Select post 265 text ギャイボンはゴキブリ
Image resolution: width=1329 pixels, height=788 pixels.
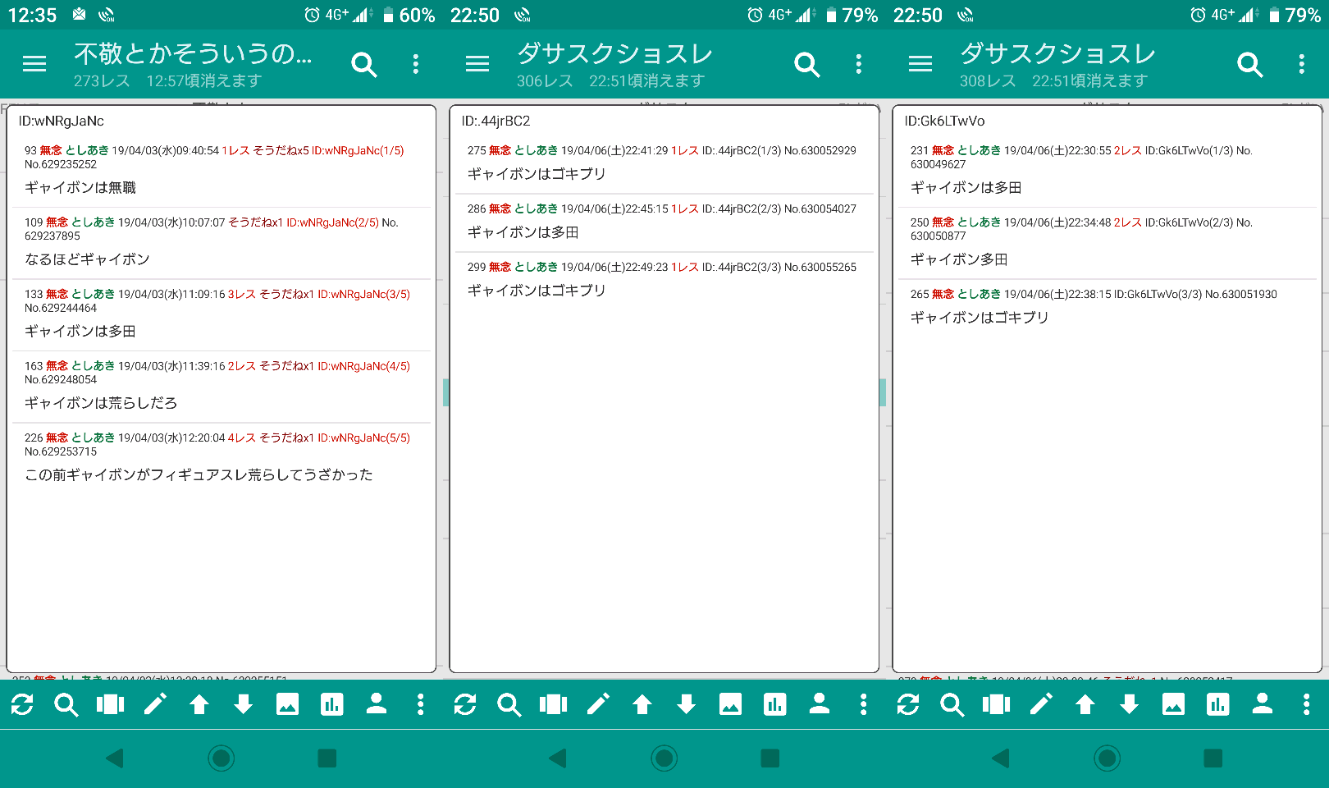[980, 317]
